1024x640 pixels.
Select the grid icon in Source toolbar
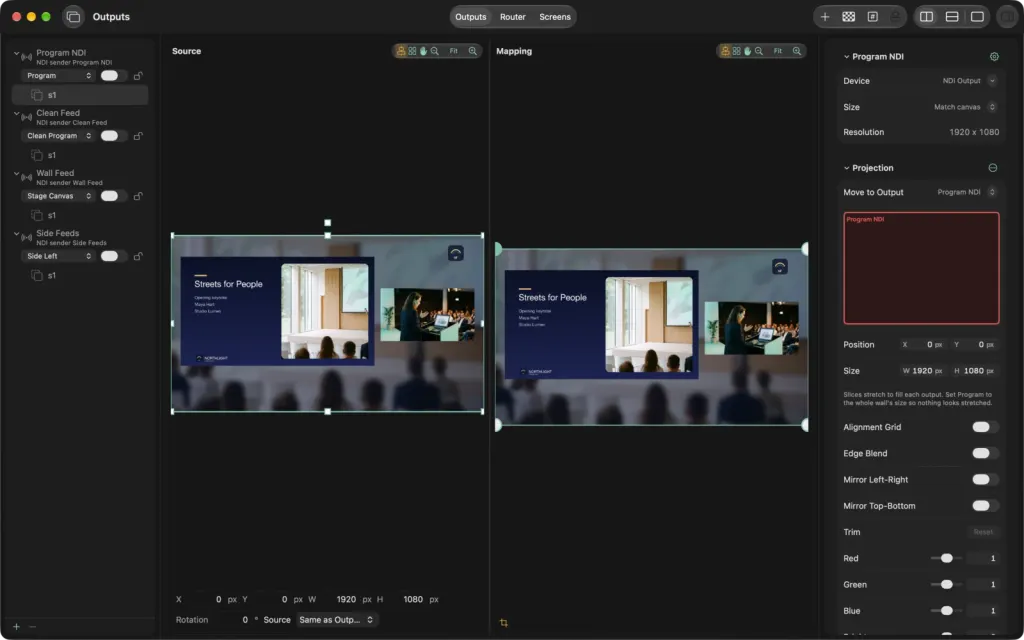coord(412,51)
